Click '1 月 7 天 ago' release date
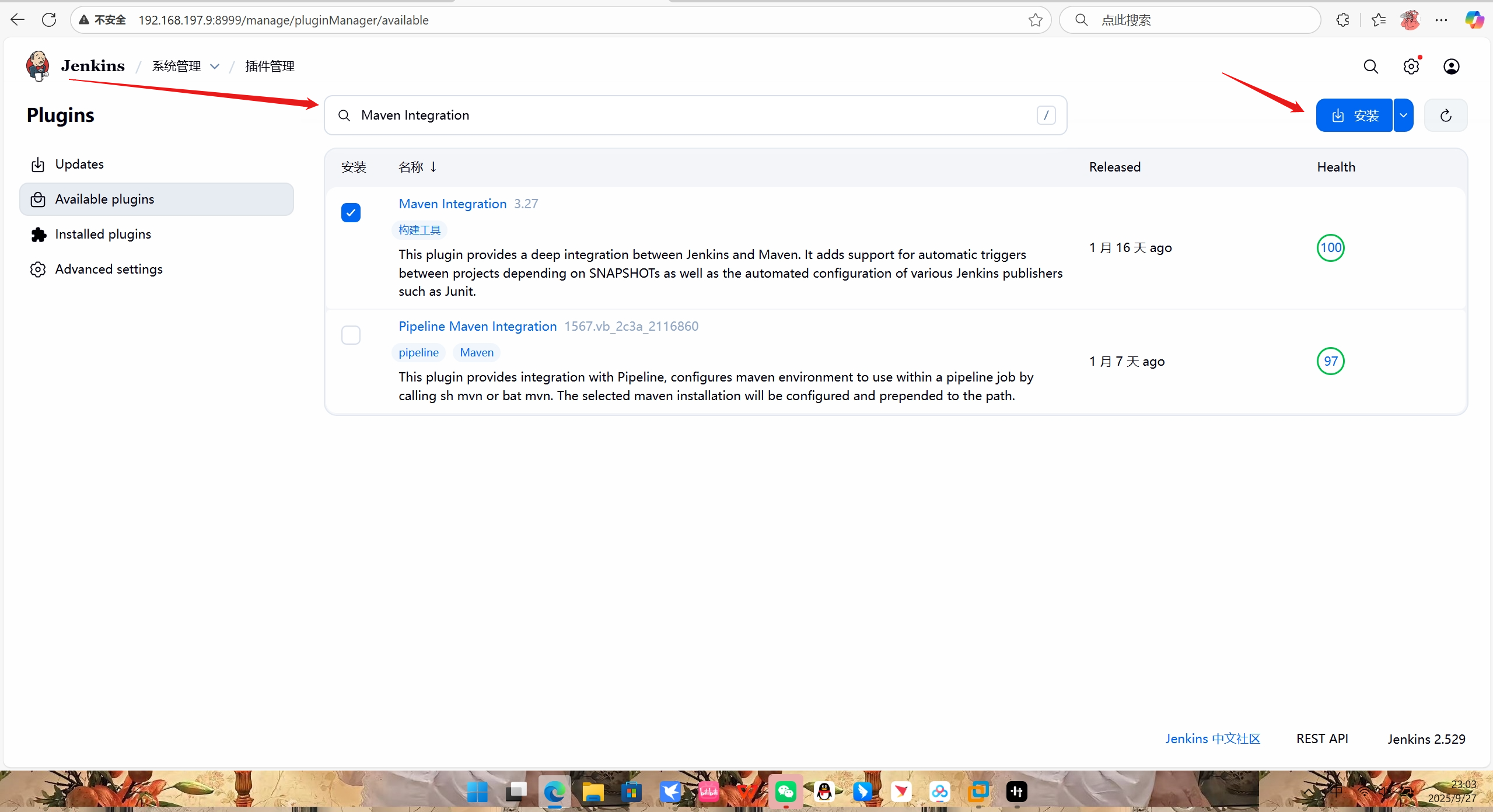Image resolution: width=1493 pixels, height=812 pixels. tap(1127, 361)
